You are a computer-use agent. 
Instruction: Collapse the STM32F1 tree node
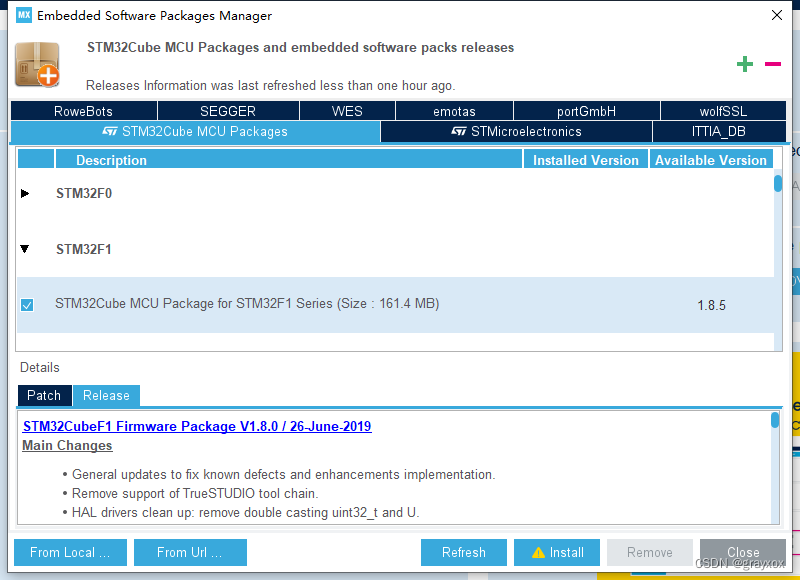coord(24,249)
